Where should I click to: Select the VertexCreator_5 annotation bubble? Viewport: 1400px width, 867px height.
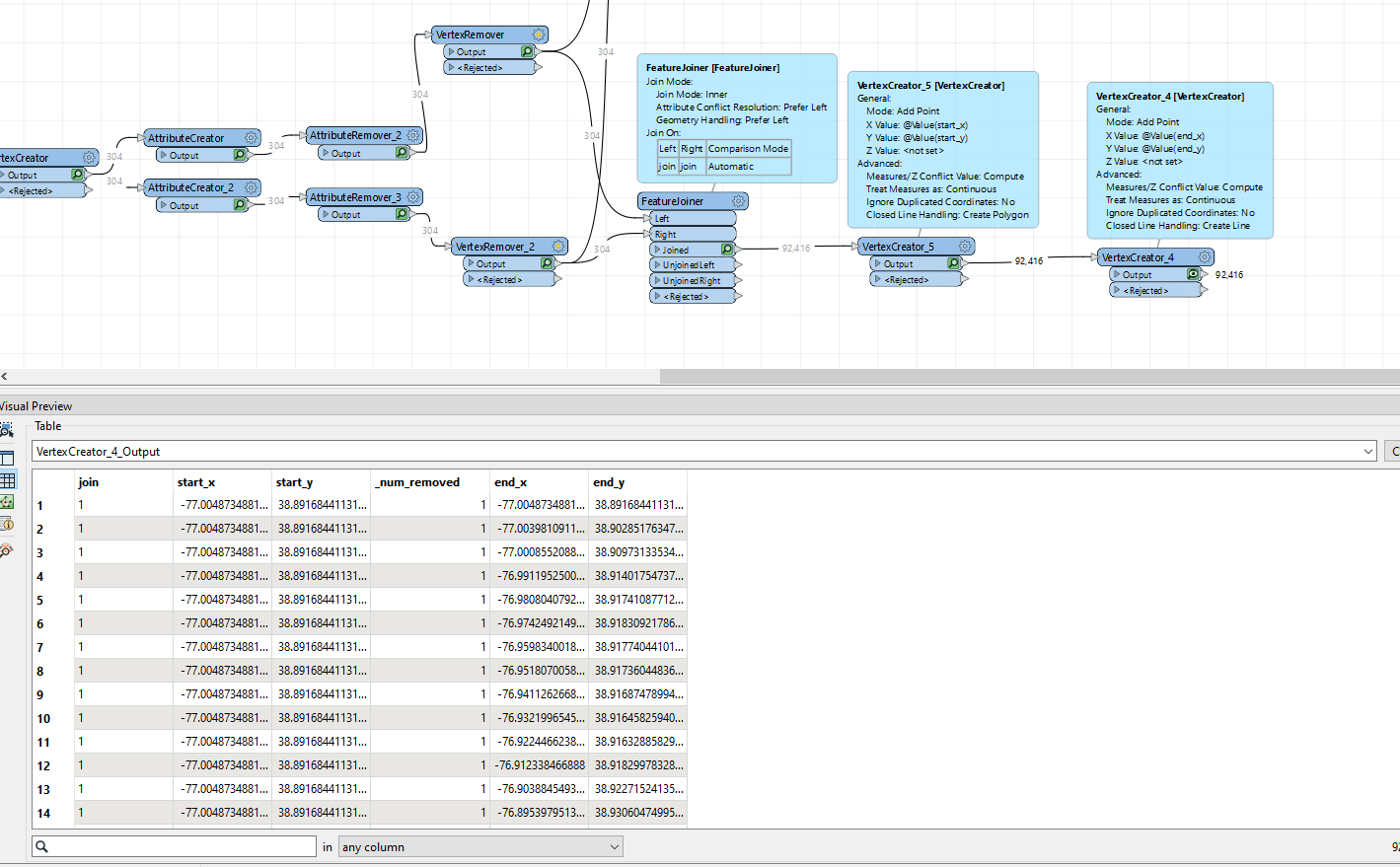tap(942, 149)
